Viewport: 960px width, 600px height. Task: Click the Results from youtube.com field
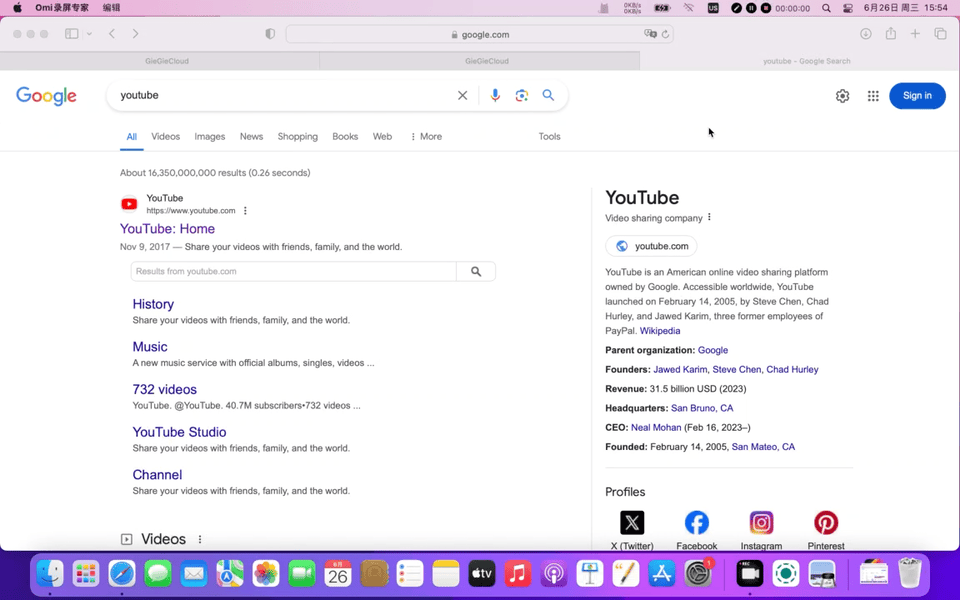(293, 271)
